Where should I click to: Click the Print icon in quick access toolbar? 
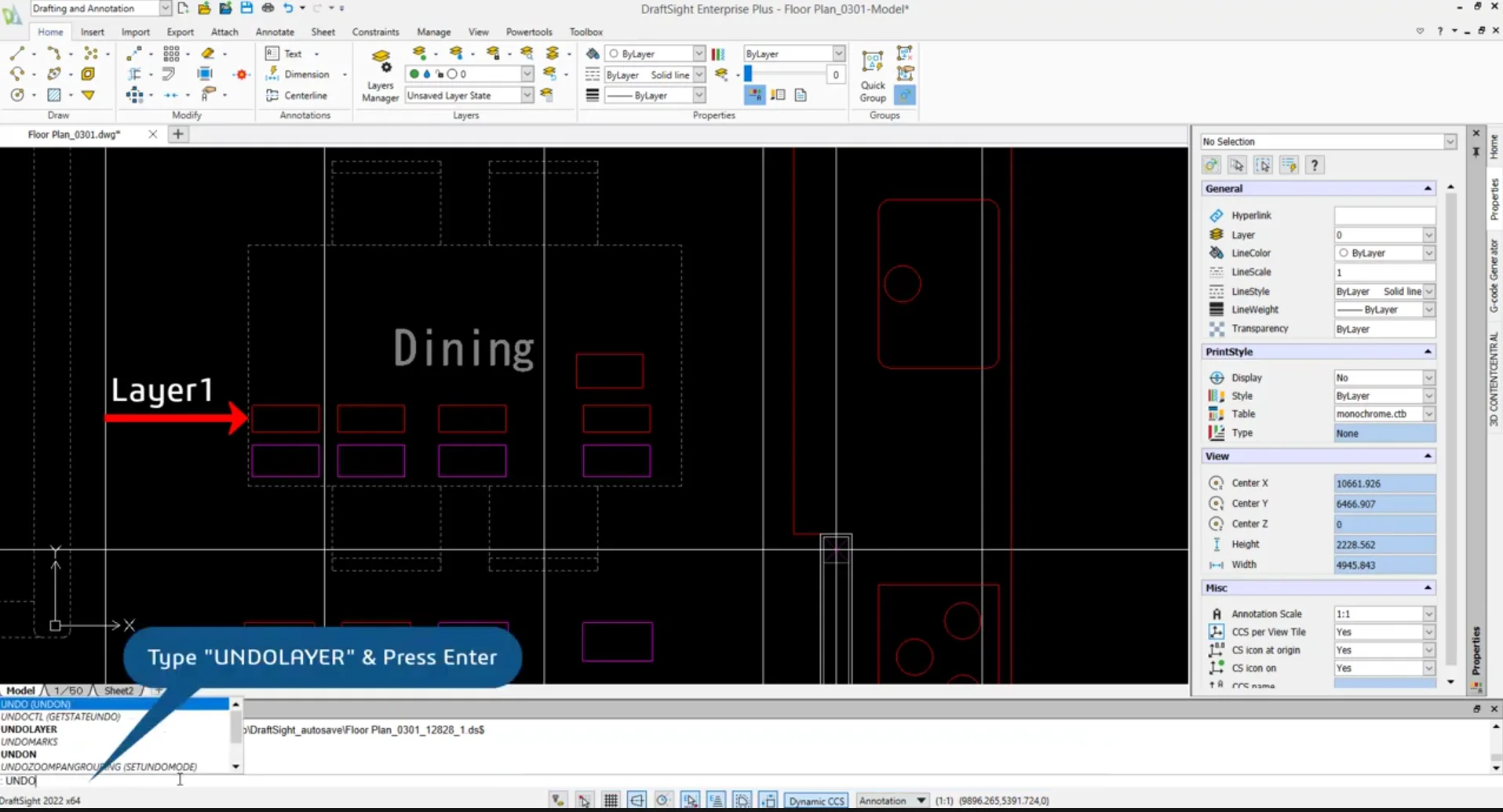coord(268,8)
